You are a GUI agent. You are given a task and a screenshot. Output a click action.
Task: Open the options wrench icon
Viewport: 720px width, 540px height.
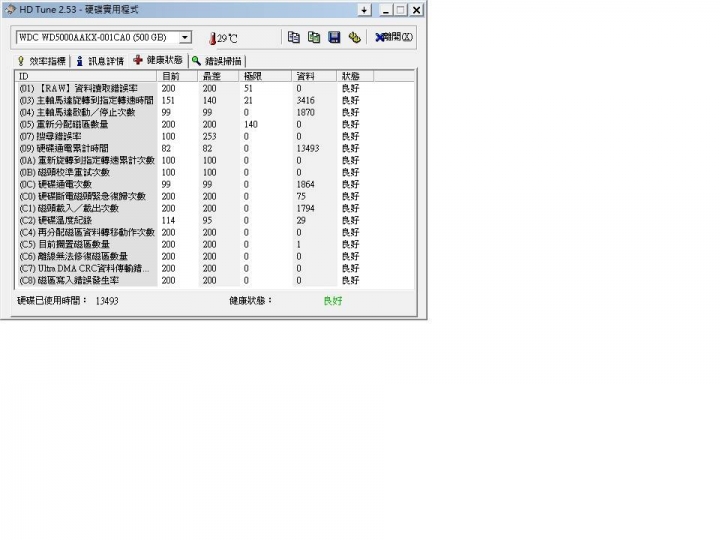[354, 37]
